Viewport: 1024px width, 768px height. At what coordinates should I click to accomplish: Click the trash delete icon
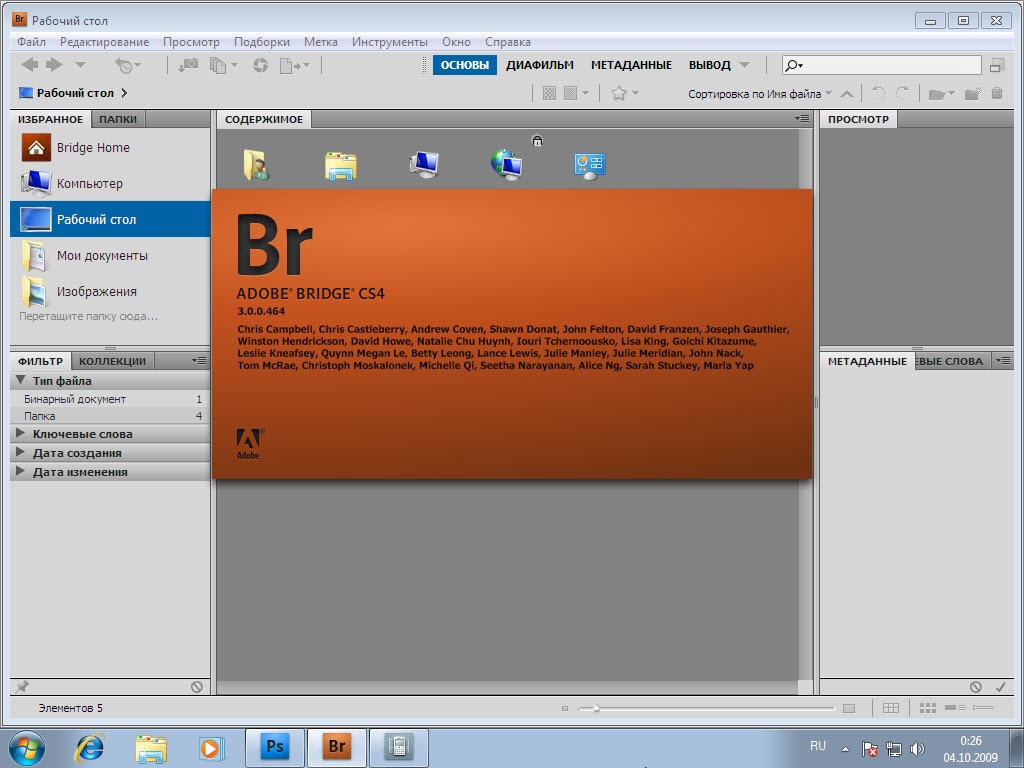[x=997, y=93]
